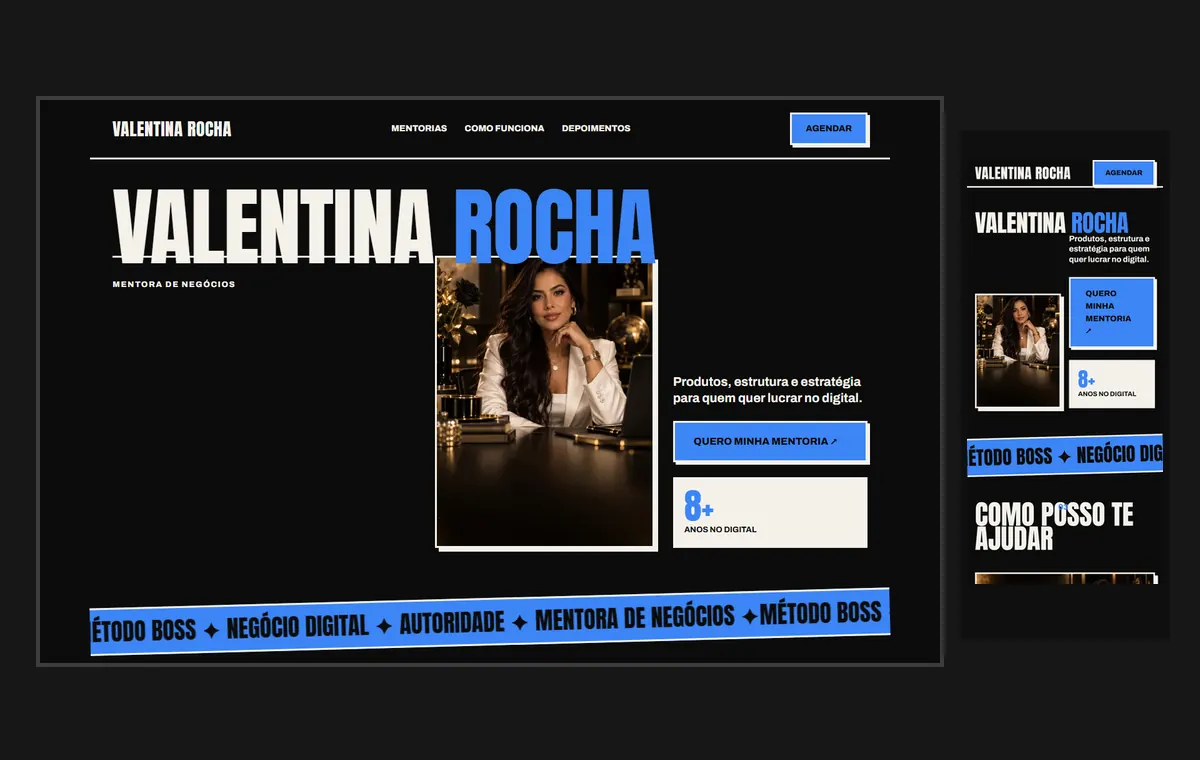Click the large blue ROCHA heading on desktop

[x=554, y=227]
